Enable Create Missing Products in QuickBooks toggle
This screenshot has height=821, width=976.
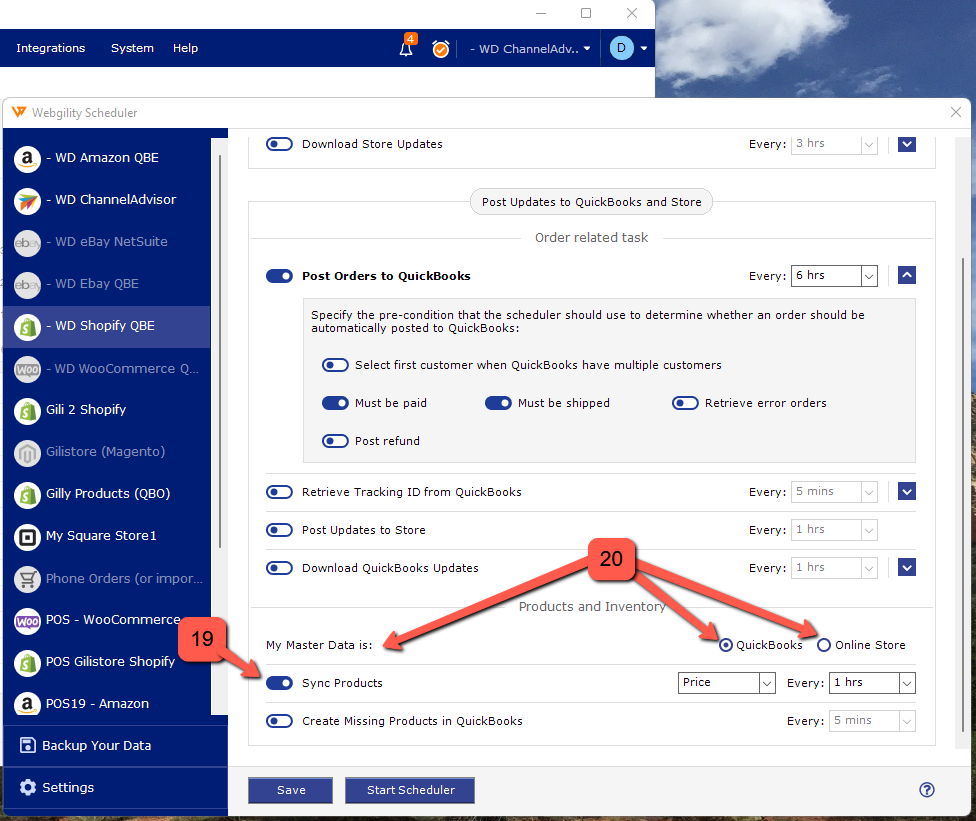click(279, 721)
